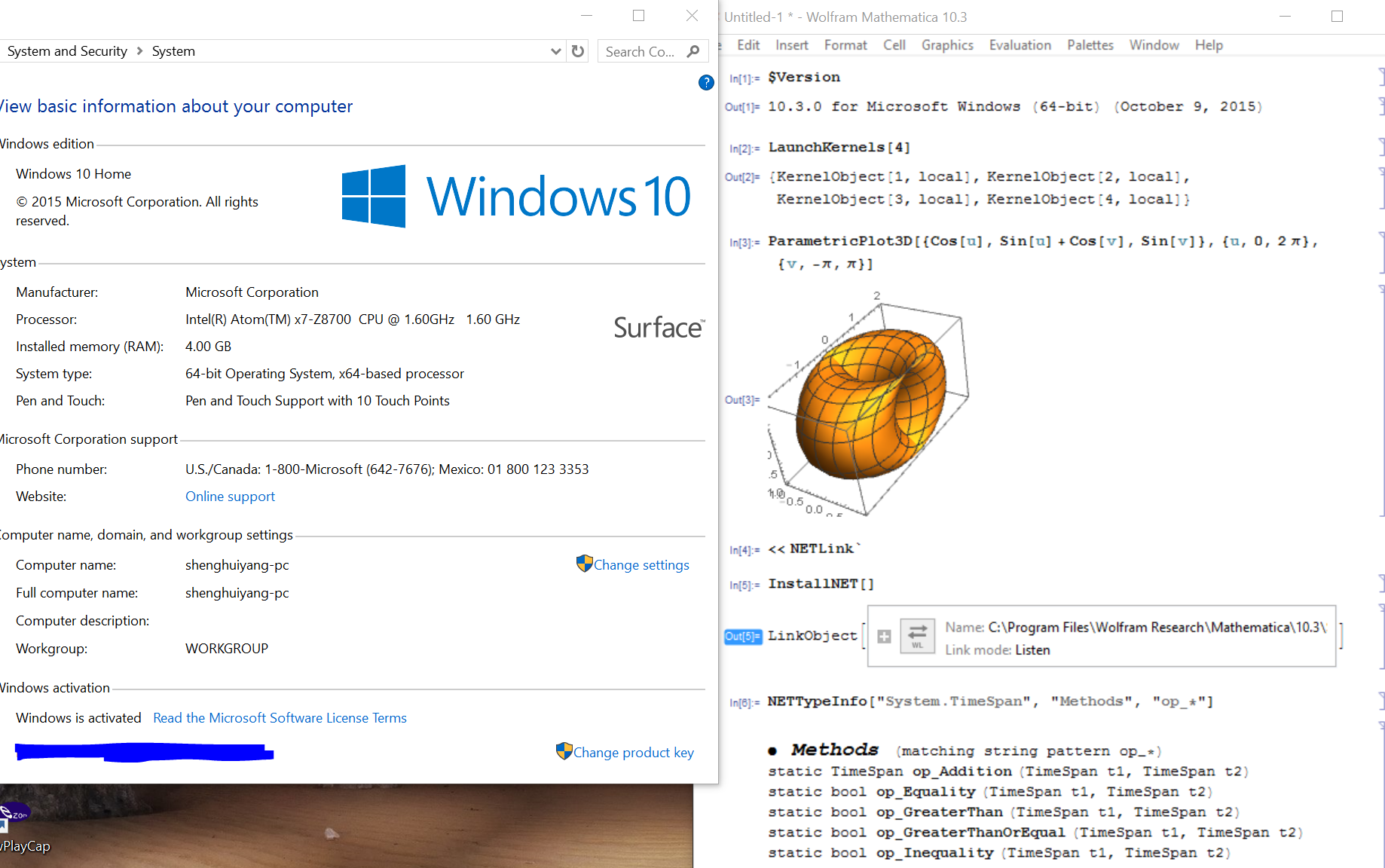Click the Out[1] version string output

1015,106
